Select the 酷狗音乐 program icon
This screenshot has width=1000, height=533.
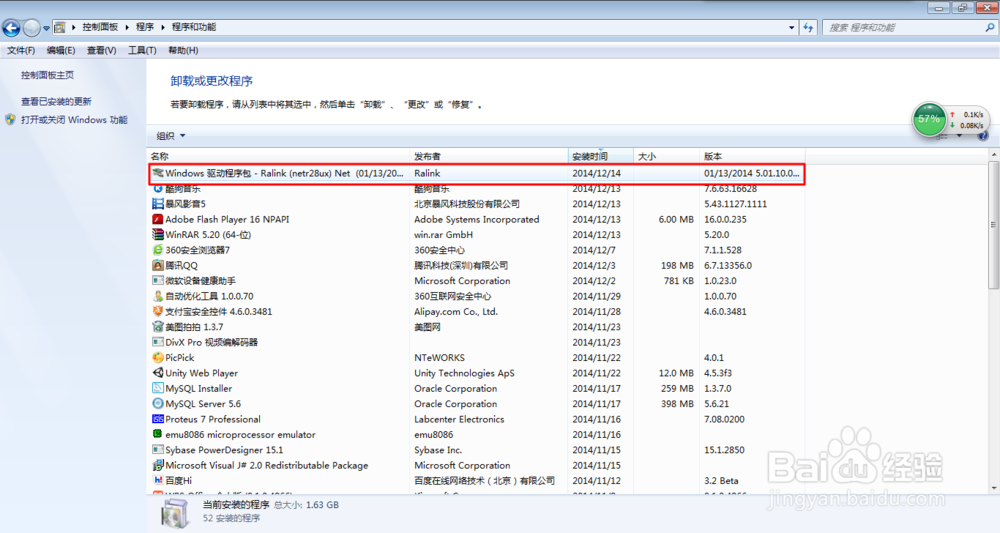point(158,189)
